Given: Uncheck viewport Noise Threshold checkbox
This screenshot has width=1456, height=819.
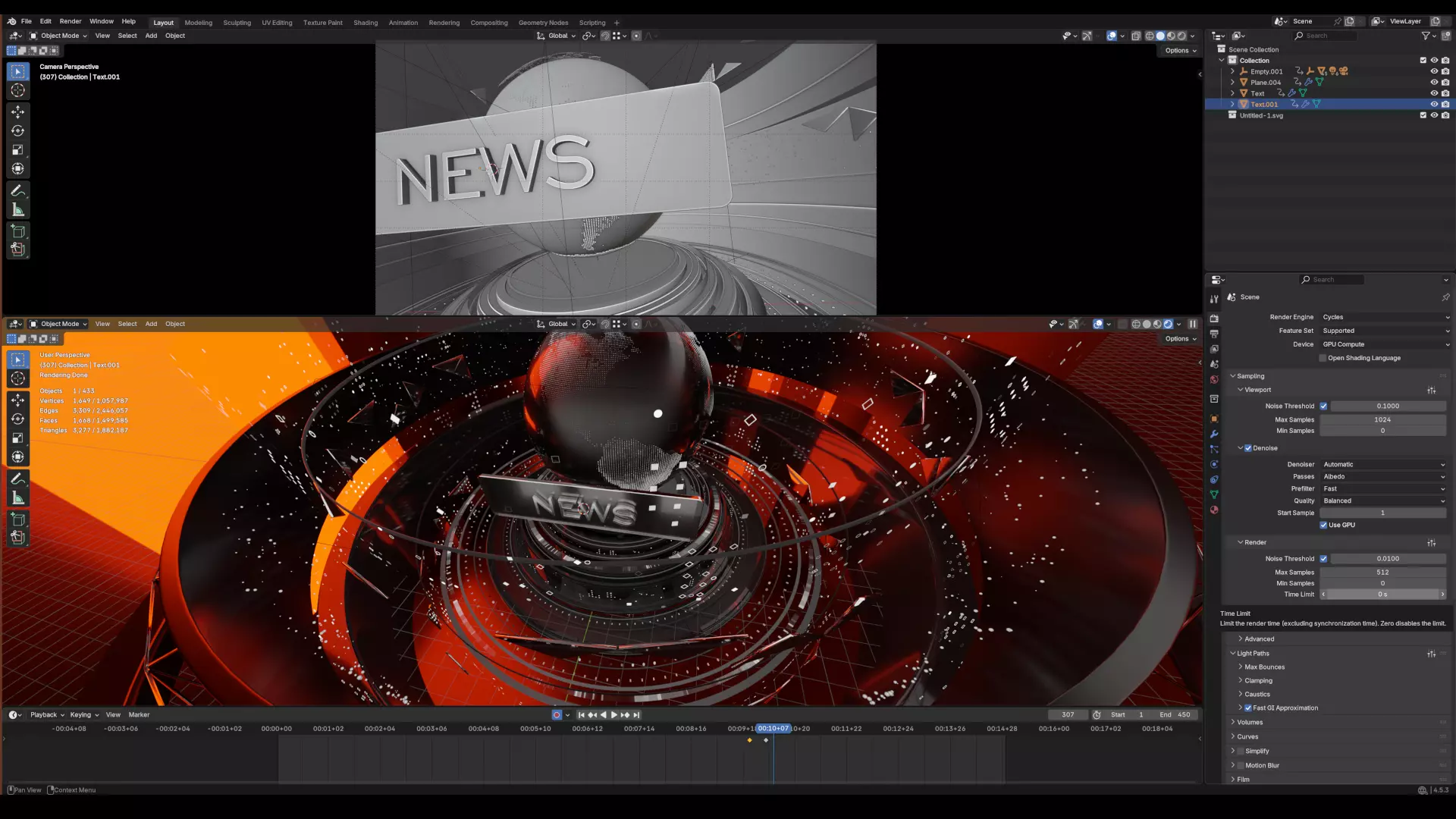Looking at the screenshot, I should point(1323,406).
